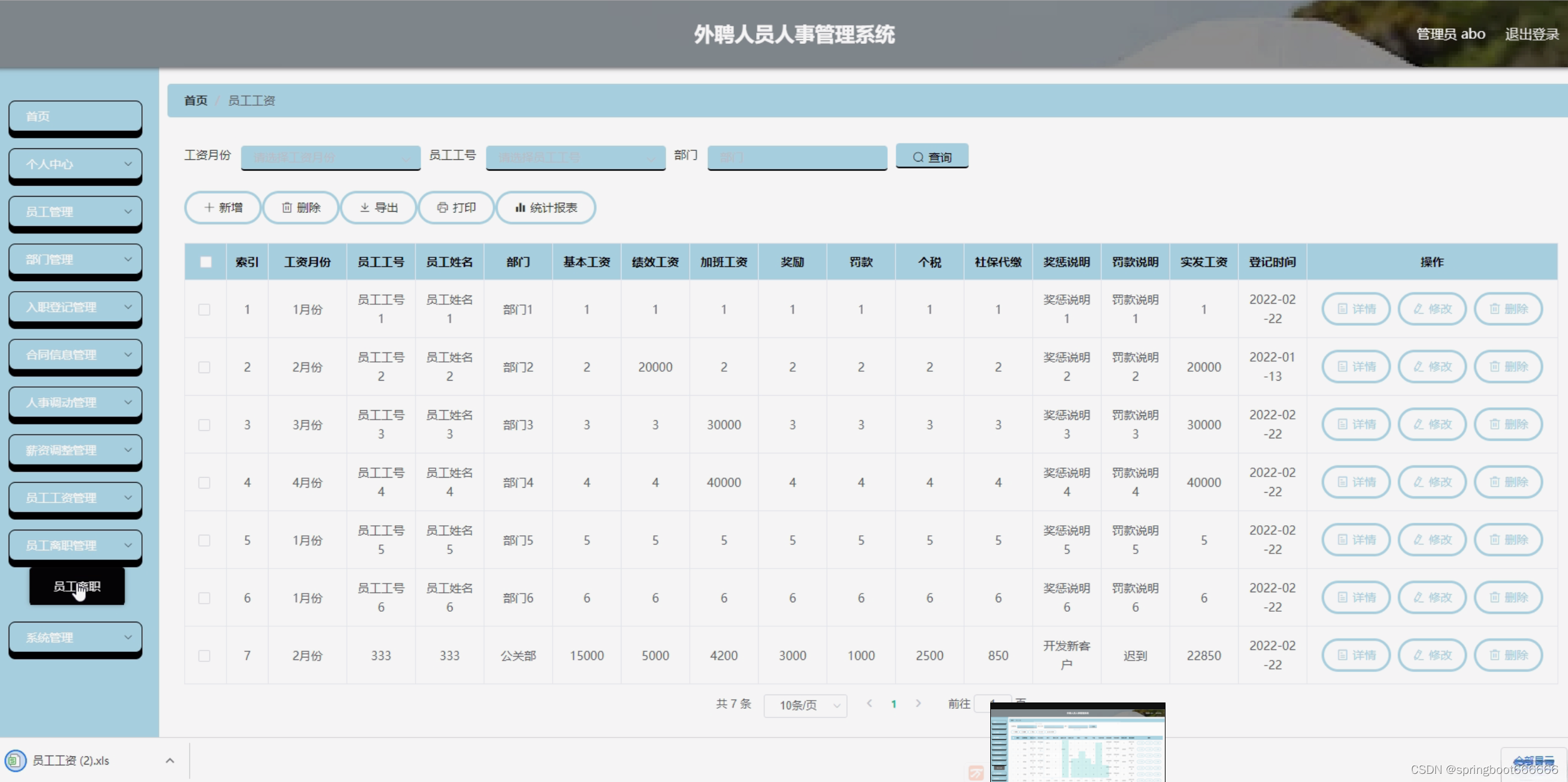1568x782 pixels.
Task: Select the checkbox for row 7
Action: click(204, 656)
